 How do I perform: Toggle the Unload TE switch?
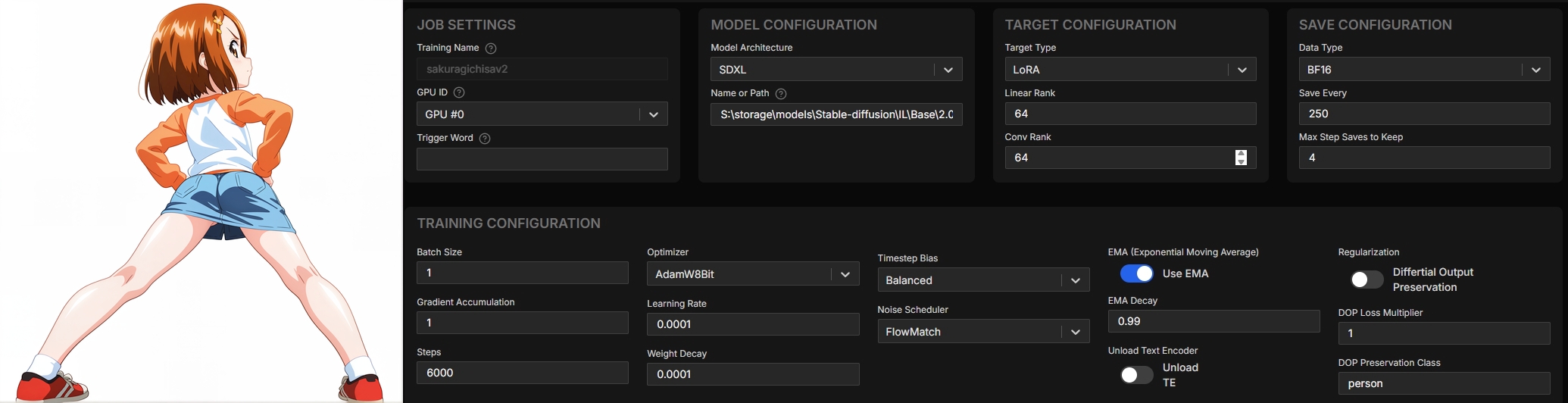1136,375
